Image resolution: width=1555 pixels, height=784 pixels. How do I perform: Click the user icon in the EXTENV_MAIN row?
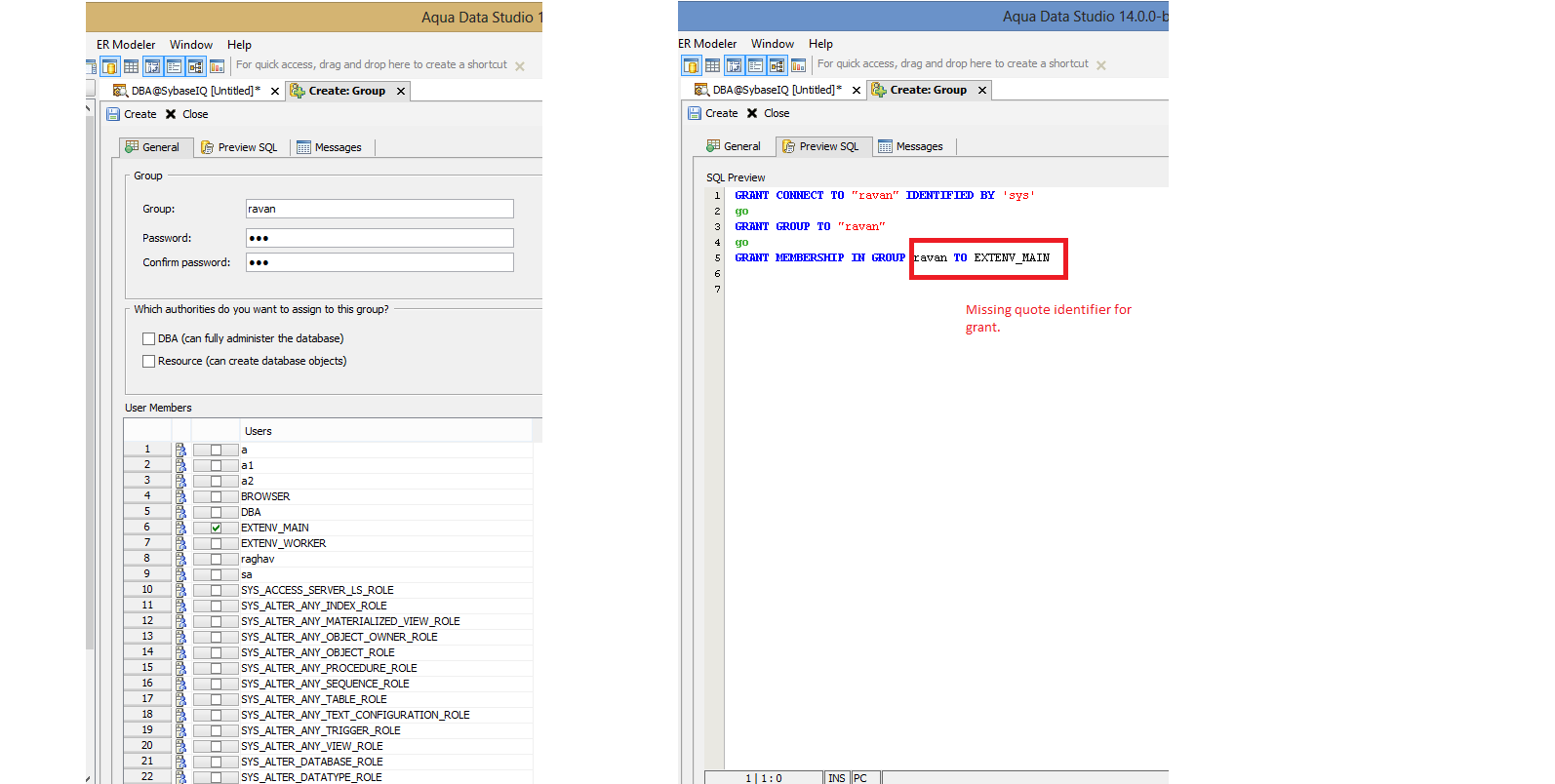180,528
